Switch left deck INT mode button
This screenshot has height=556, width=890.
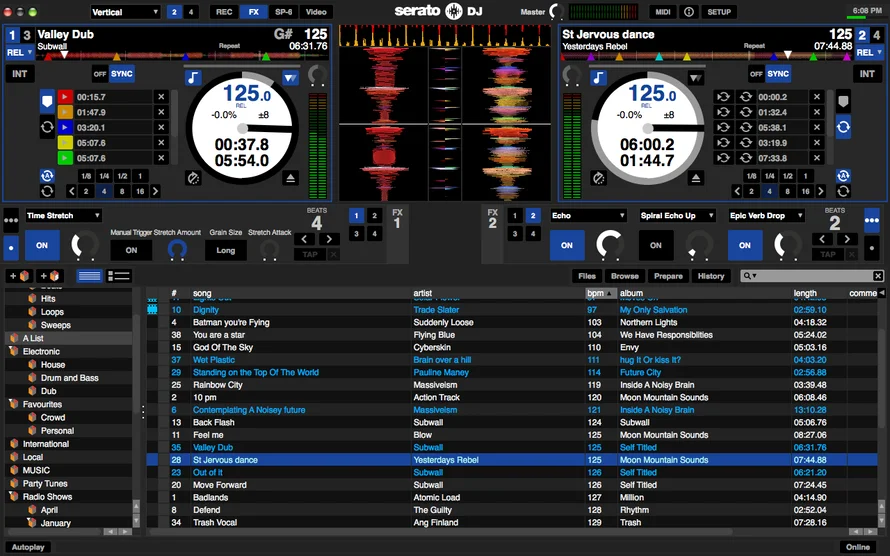pos(20,74)
